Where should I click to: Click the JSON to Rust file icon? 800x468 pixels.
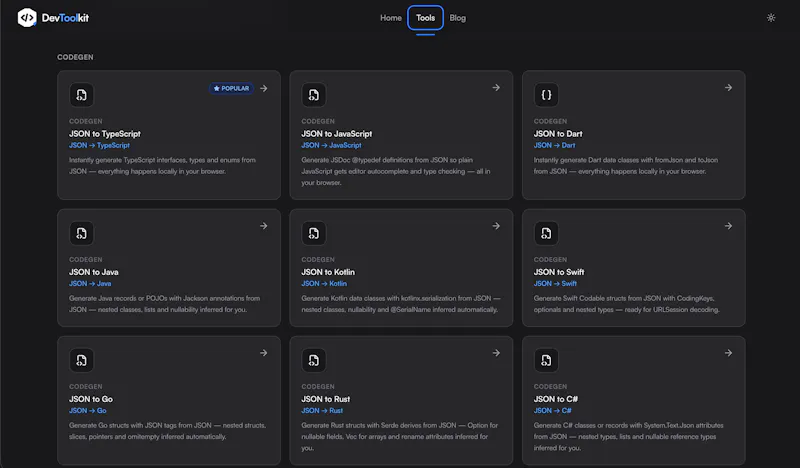pyautogui.click(x=314, y=360)
